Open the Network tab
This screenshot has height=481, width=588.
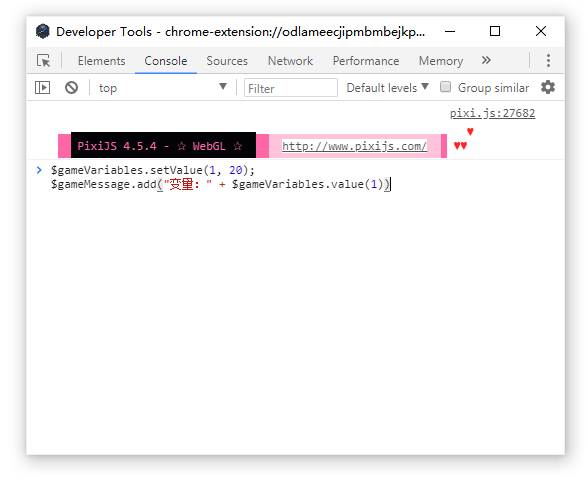(290, 61)
